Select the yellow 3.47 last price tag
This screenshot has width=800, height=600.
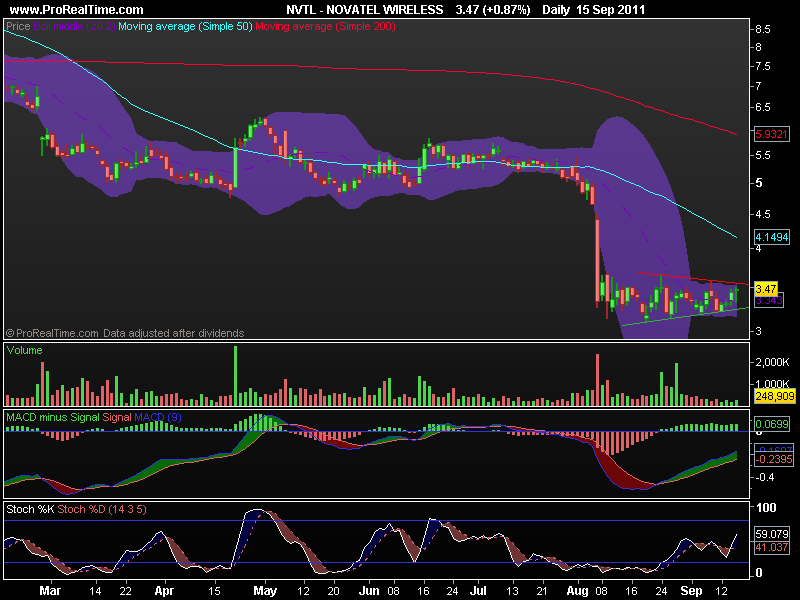[766, 289]
